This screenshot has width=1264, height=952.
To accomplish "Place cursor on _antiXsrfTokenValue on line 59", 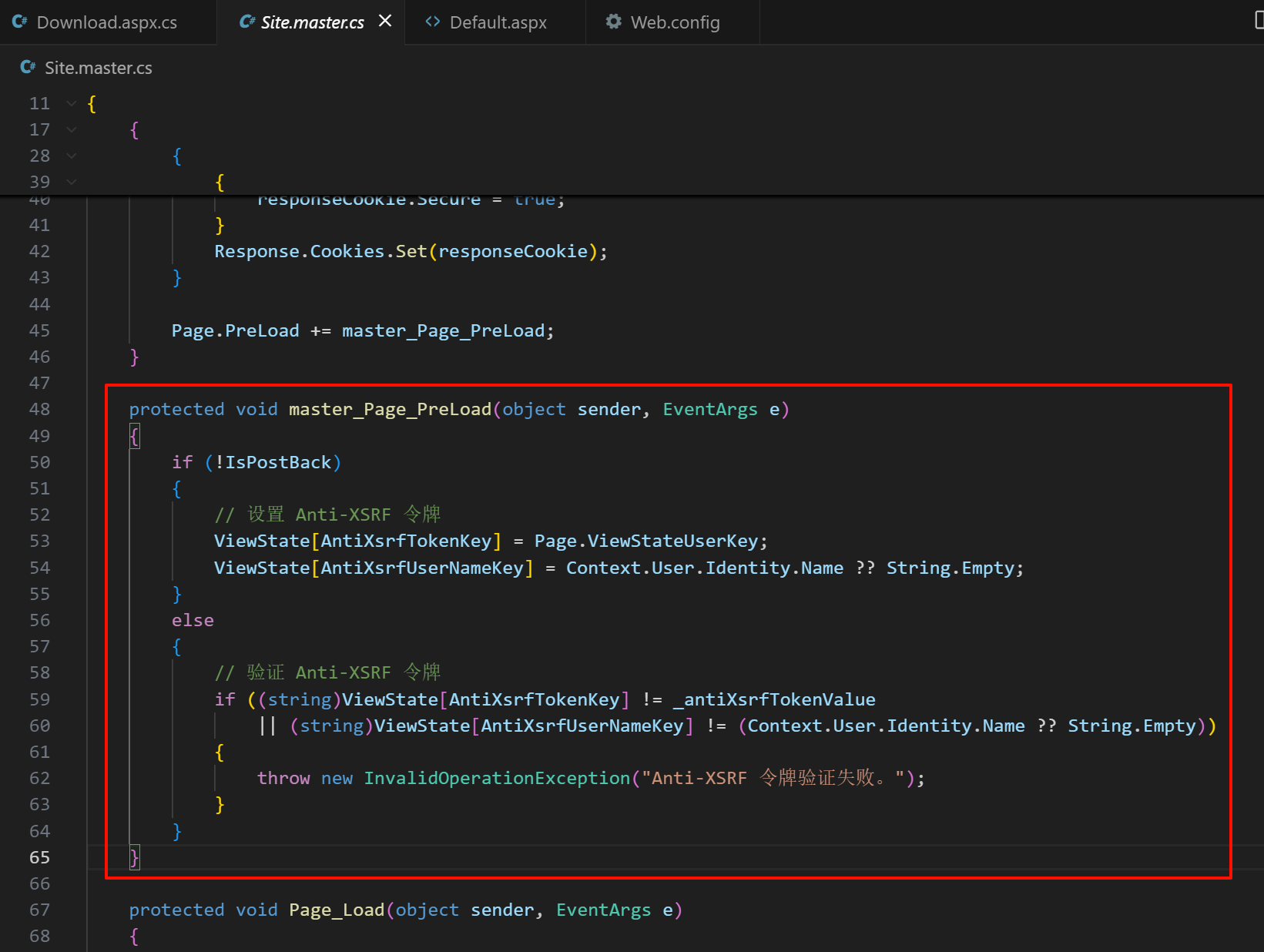I will tap(774, 699).
